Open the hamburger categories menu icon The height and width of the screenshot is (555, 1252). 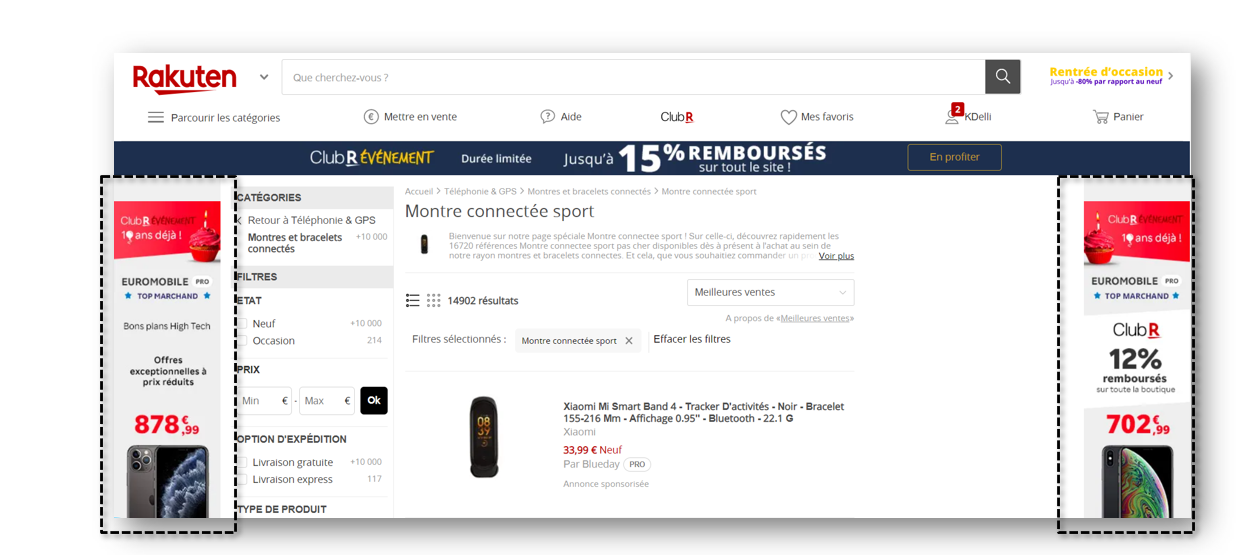(x=156, y=117)
